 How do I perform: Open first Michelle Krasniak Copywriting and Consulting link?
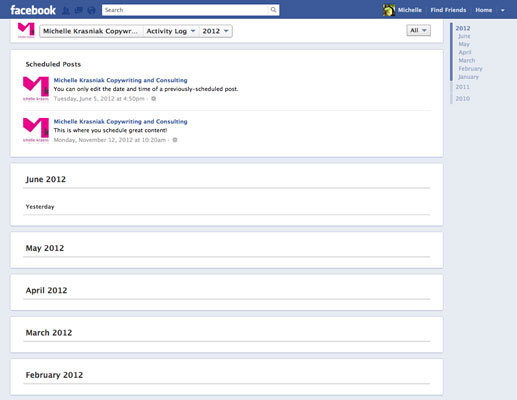coord(120,80)
